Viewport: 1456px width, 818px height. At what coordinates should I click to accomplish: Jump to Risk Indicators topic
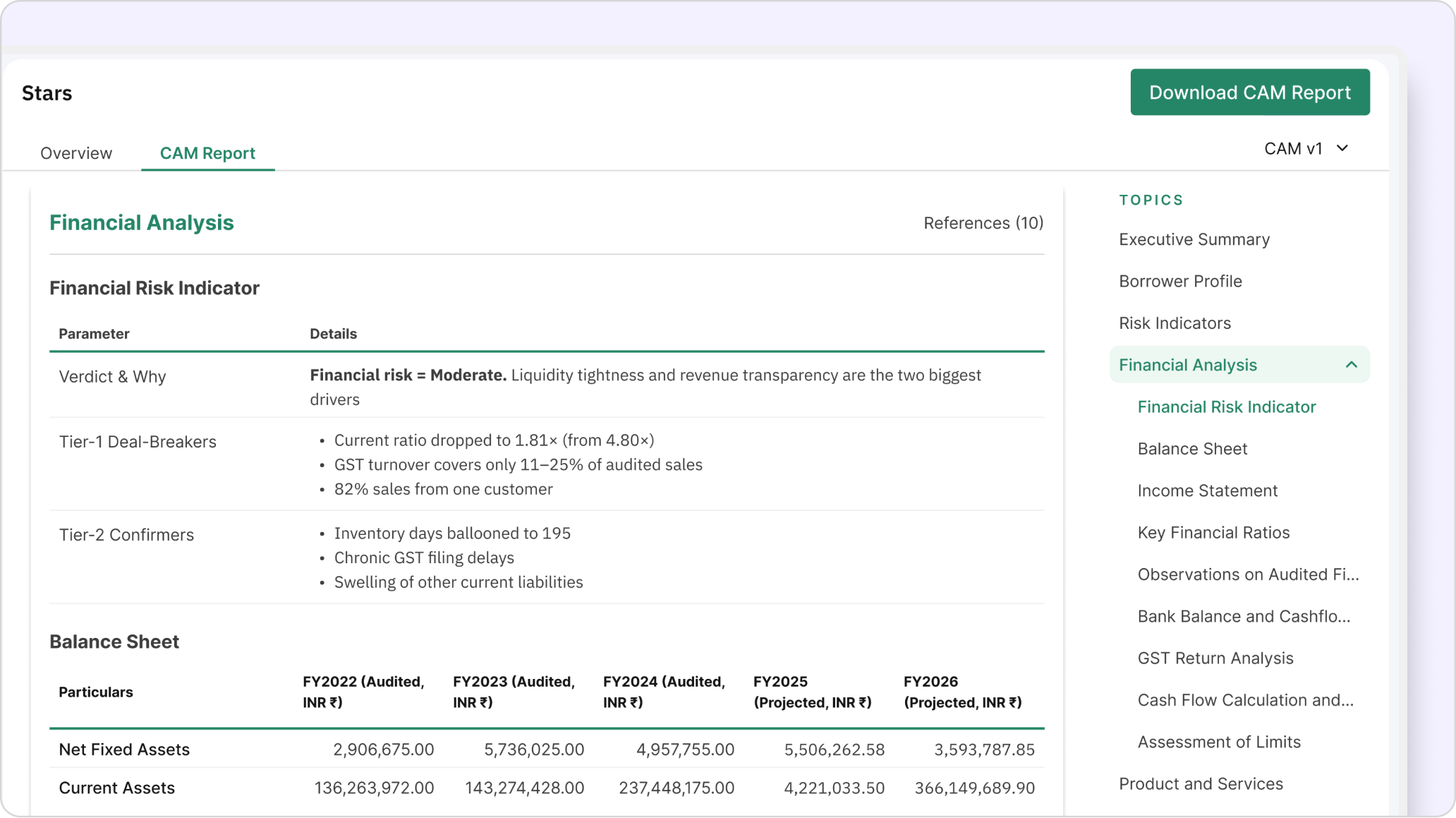coord(1175,323)
